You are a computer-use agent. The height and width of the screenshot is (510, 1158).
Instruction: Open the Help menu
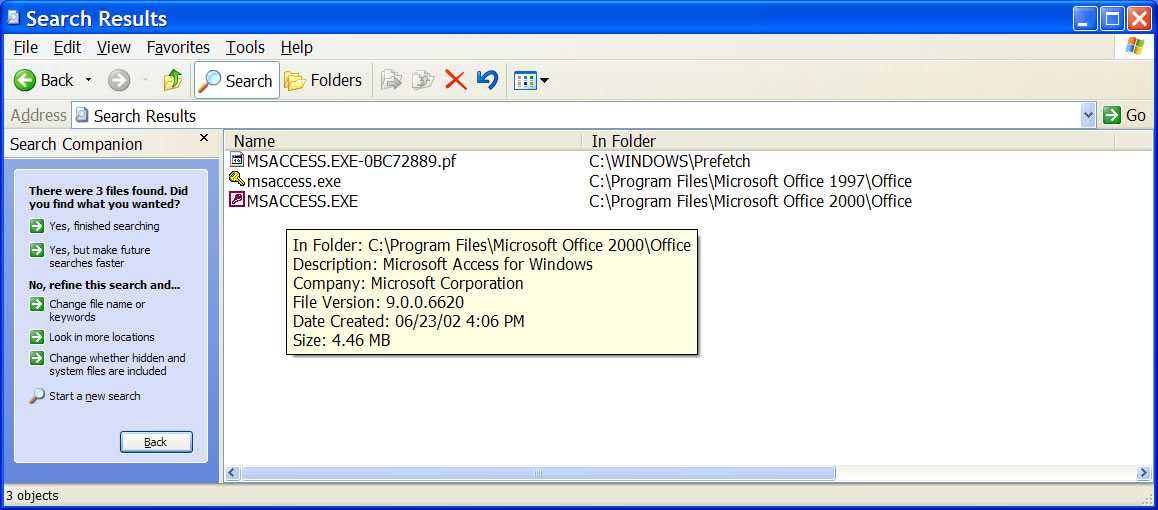click(x=297, y=47)
